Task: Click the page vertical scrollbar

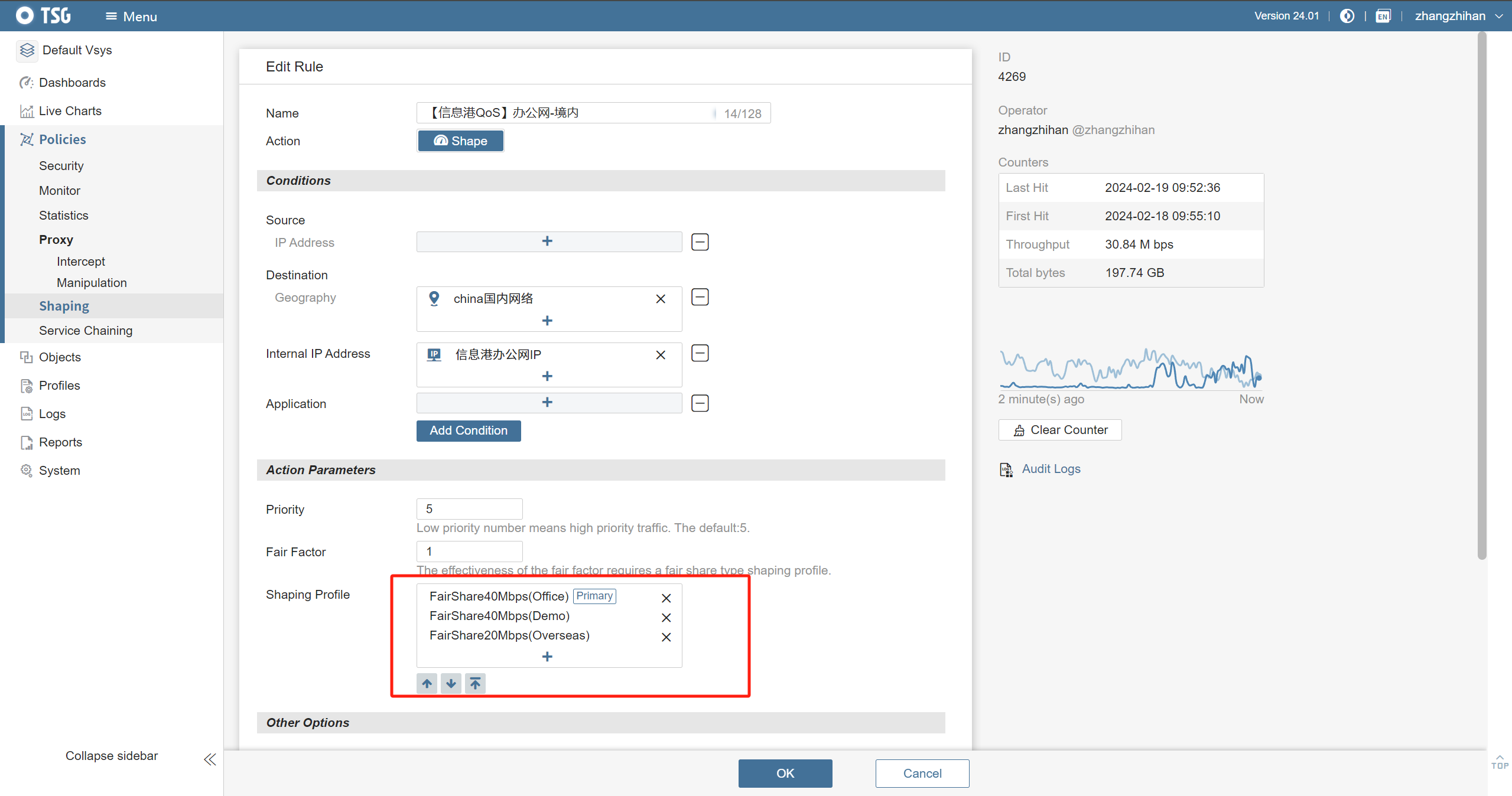Action: 1481,295
